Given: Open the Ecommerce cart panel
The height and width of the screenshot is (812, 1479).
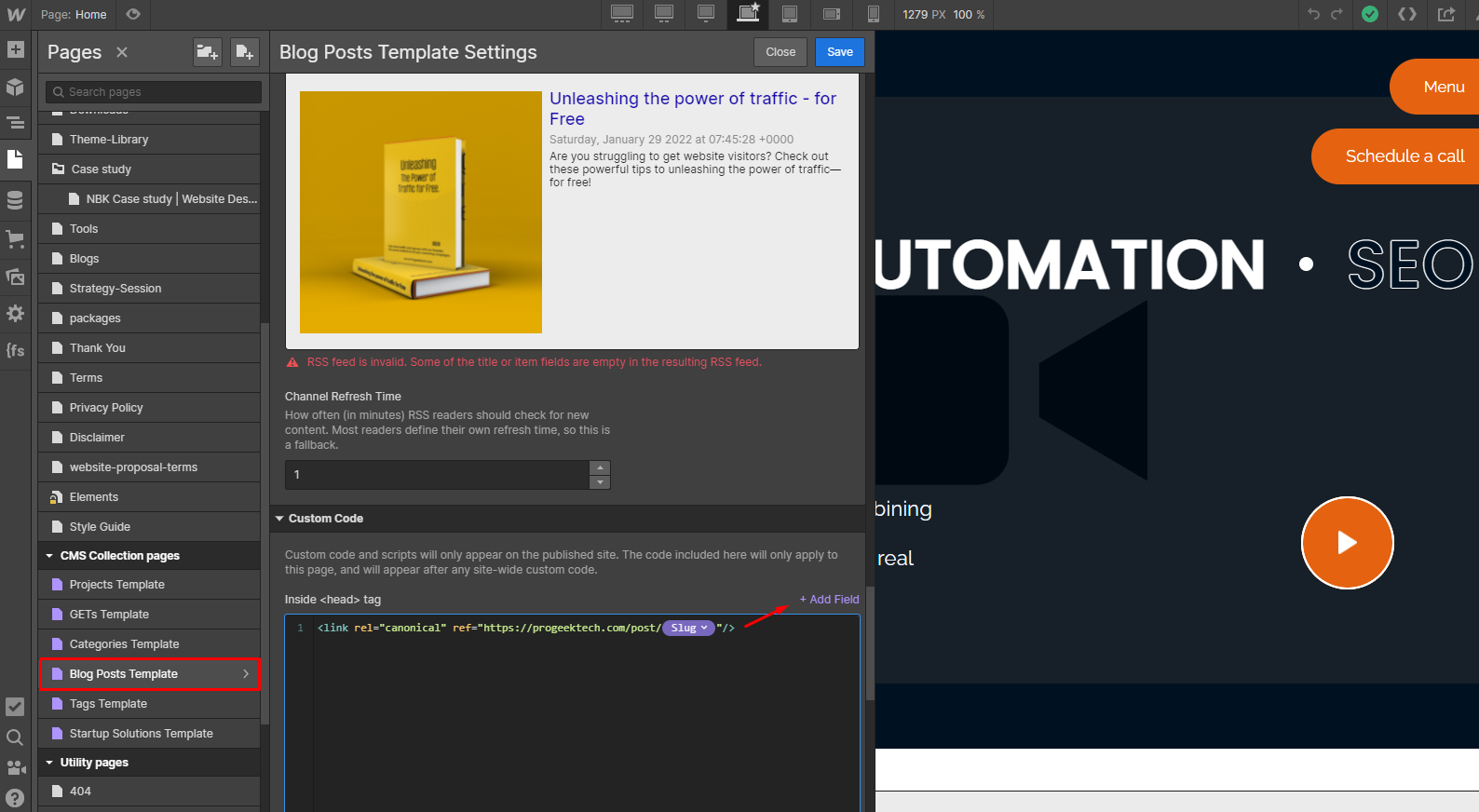Looking at the screenshot, I should tap(15, 238).
